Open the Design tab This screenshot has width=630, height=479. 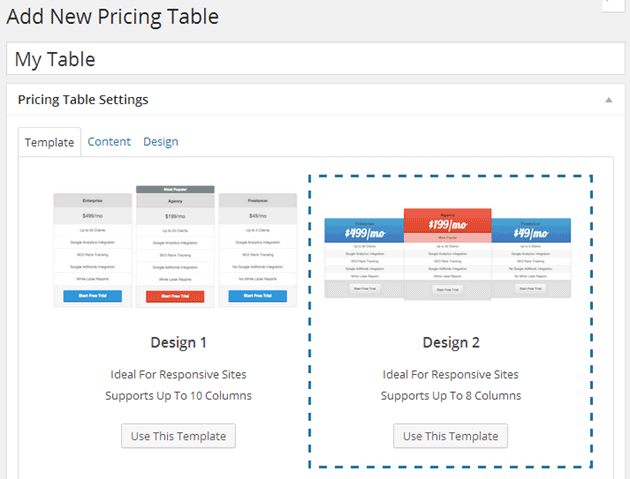pos(161,141)
